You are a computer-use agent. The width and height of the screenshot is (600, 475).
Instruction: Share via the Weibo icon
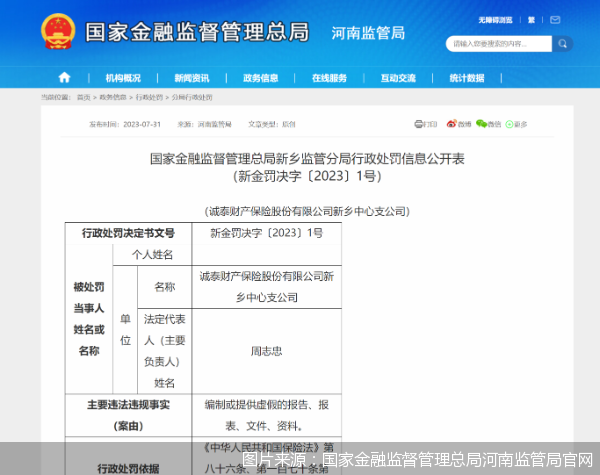(x=452, y=124)
